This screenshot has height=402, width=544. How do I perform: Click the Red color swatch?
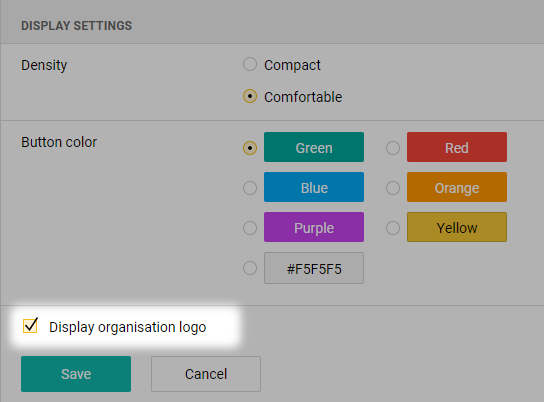(457, 147)
